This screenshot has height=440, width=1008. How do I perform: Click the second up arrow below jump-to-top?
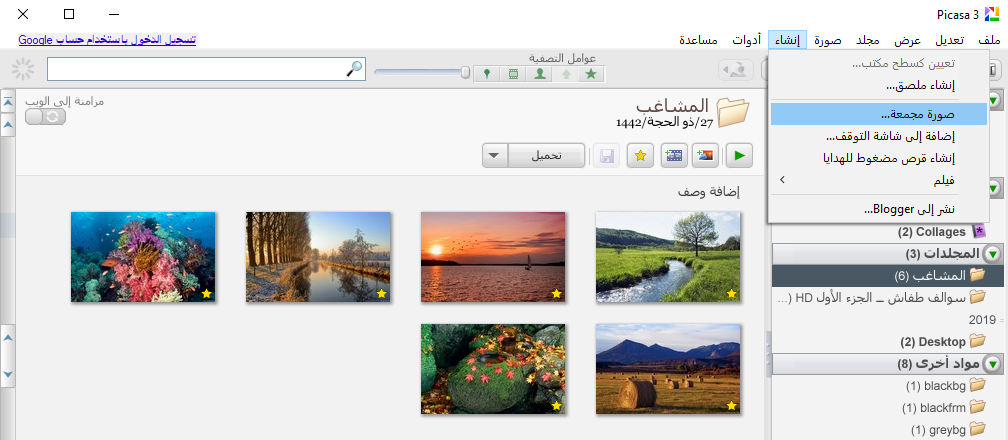8,124
